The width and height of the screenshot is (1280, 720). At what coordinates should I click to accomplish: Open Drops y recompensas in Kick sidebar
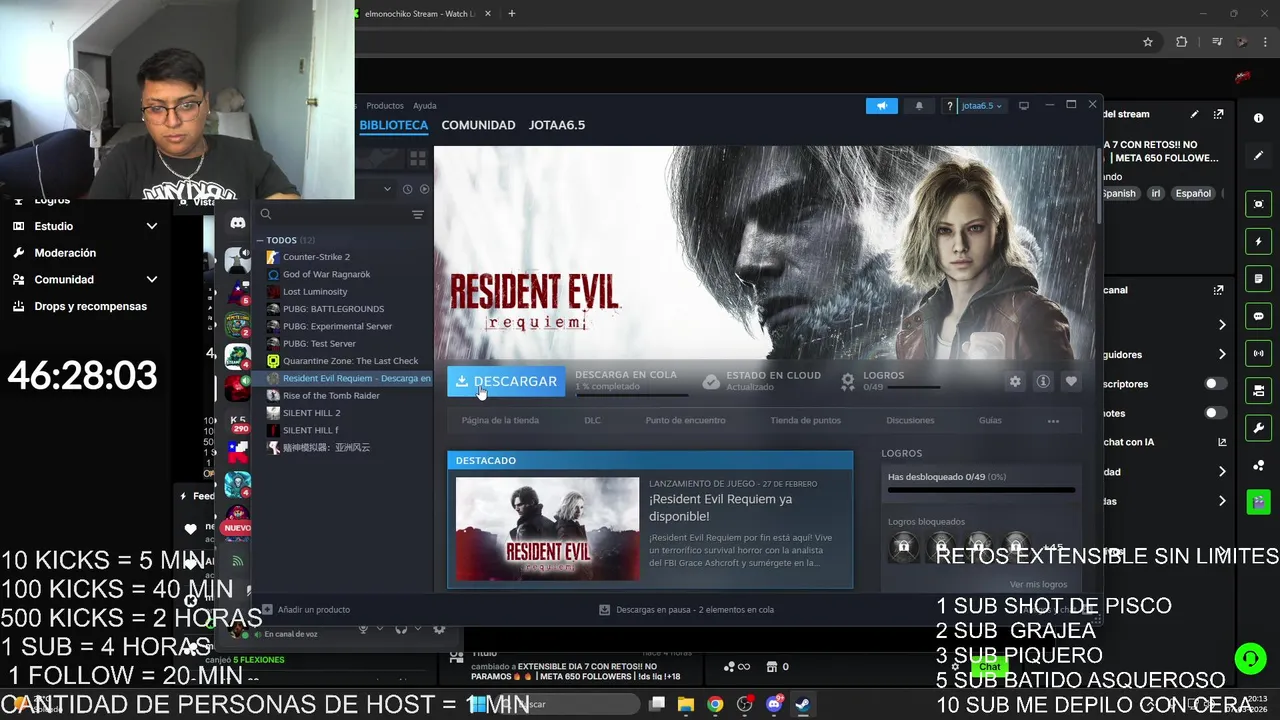[x=90, y=306]
